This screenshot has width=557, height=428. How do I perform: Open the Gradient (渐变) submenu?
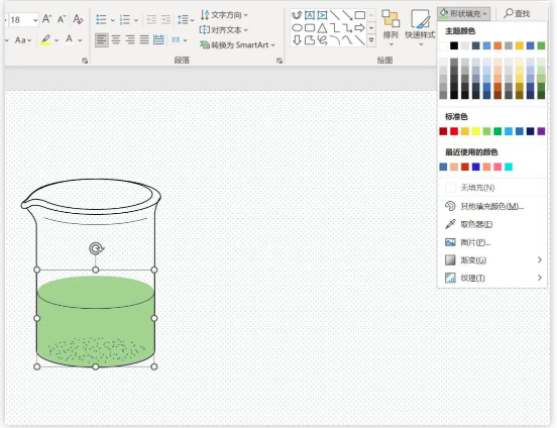tap(492, 260)
